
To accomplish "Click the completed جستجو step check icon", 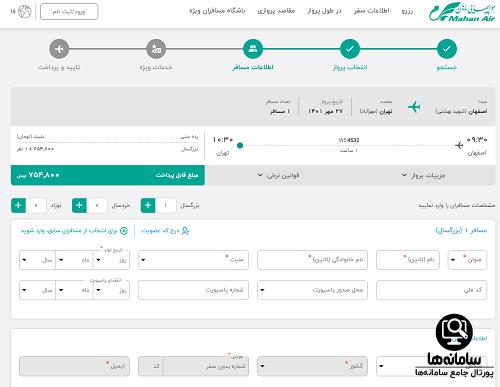I will click(447, 49).
